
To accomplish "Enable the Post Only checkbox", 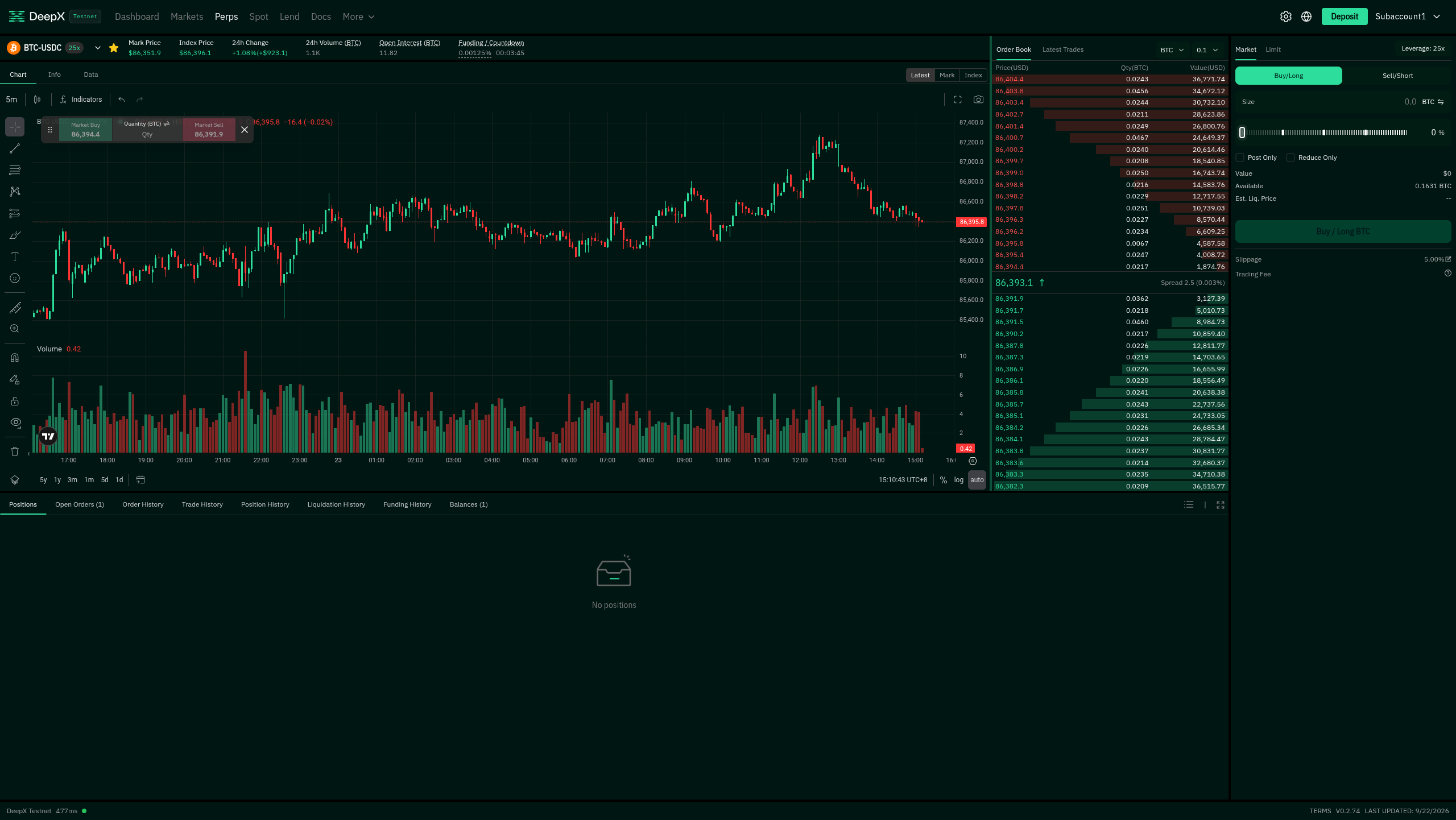I will tap(1240, 158).
